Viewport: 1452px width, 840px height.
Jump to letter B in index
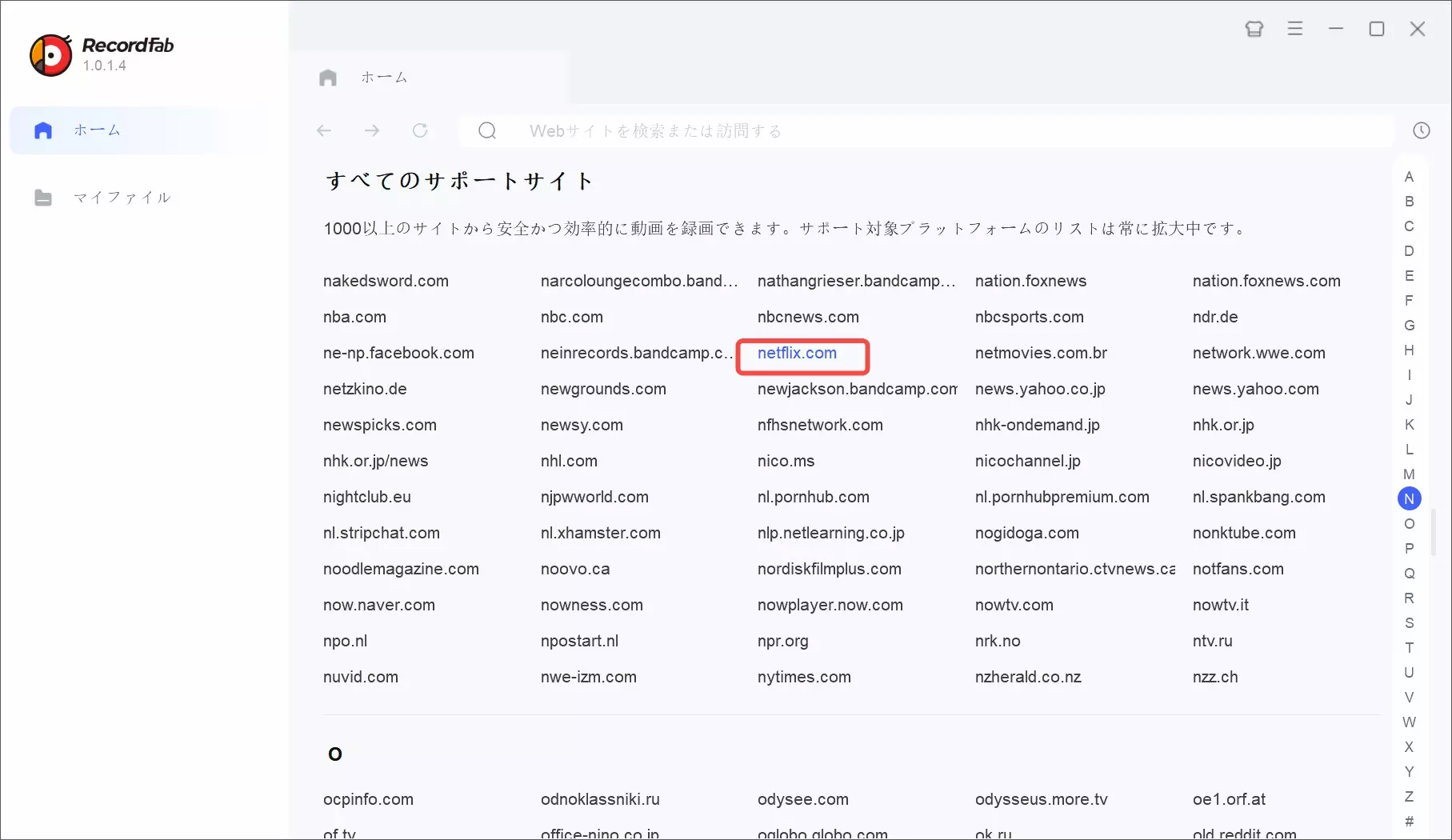click(x=1410, y=202)
